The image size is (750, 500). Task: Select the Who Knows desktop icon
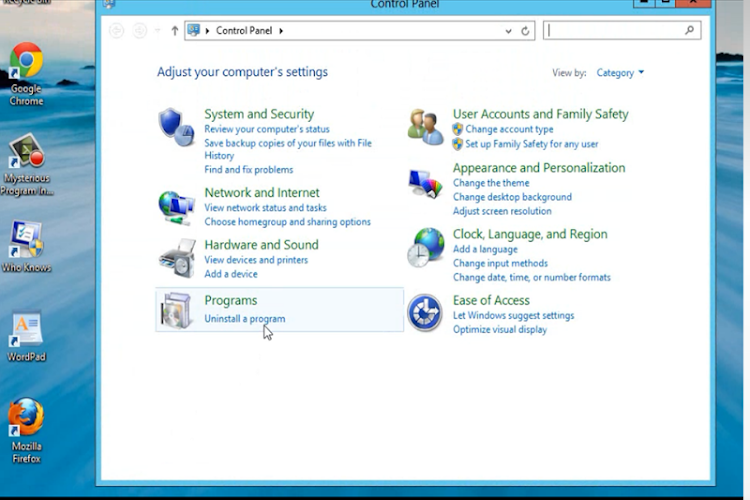point(26,246)
